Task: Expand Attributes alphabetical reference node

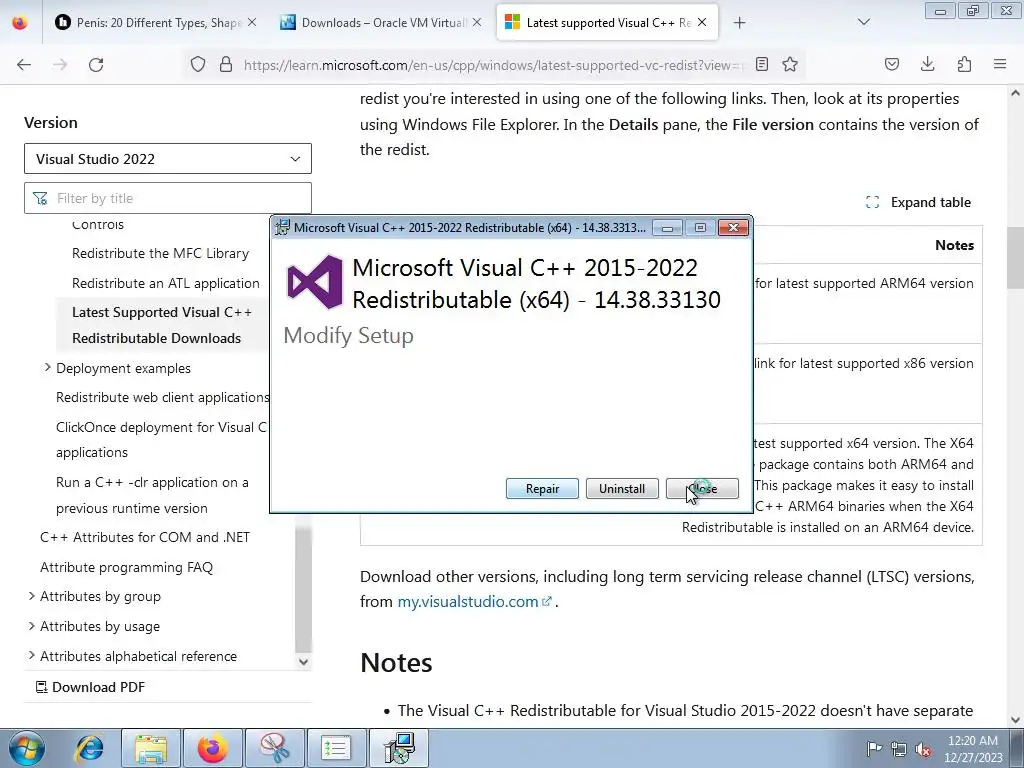Action: pos(31,656)
